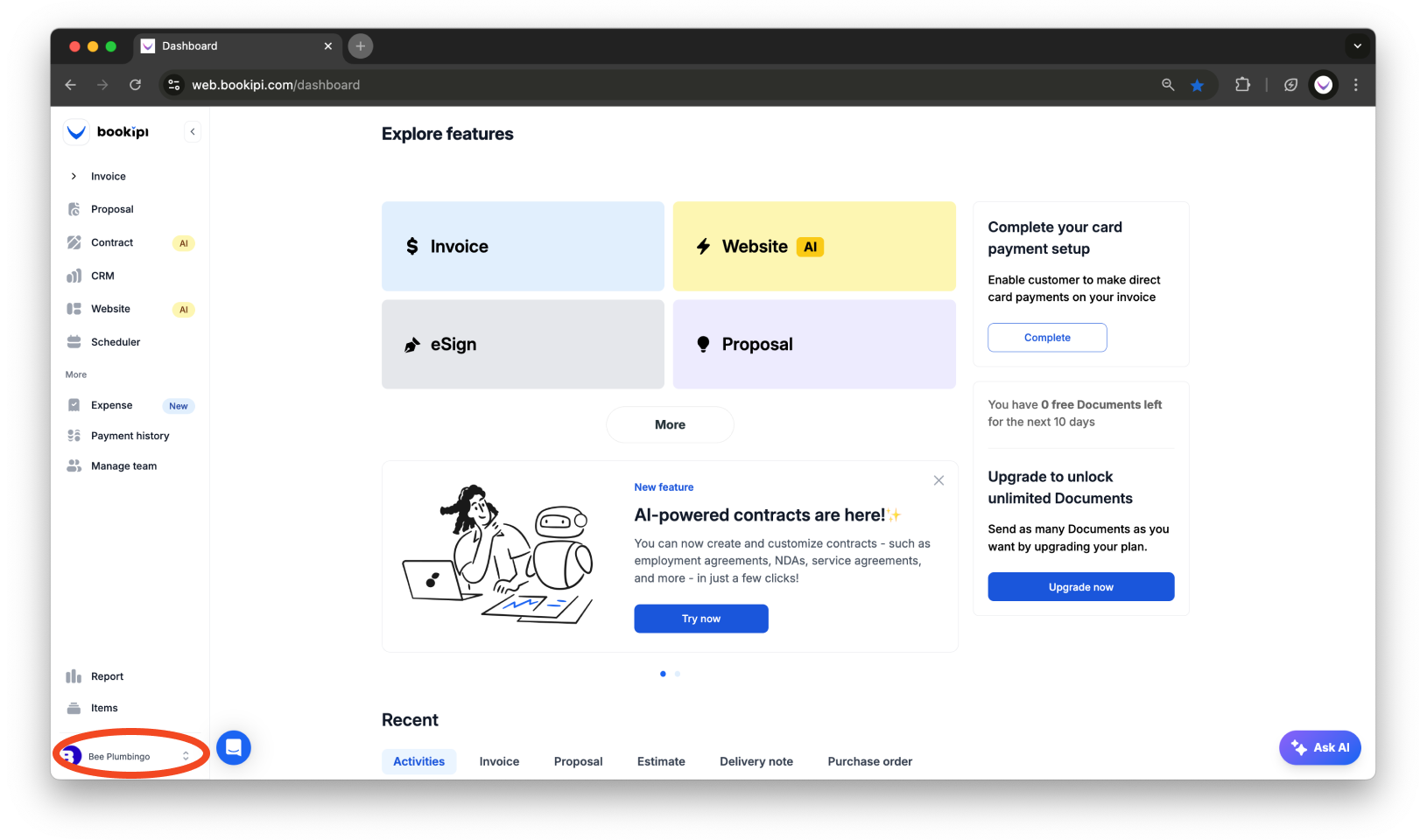The height and width of the screenshot is (840, 1427).
Task: Select the Invoice icon in the sidebar
Action: click(74, 176)
